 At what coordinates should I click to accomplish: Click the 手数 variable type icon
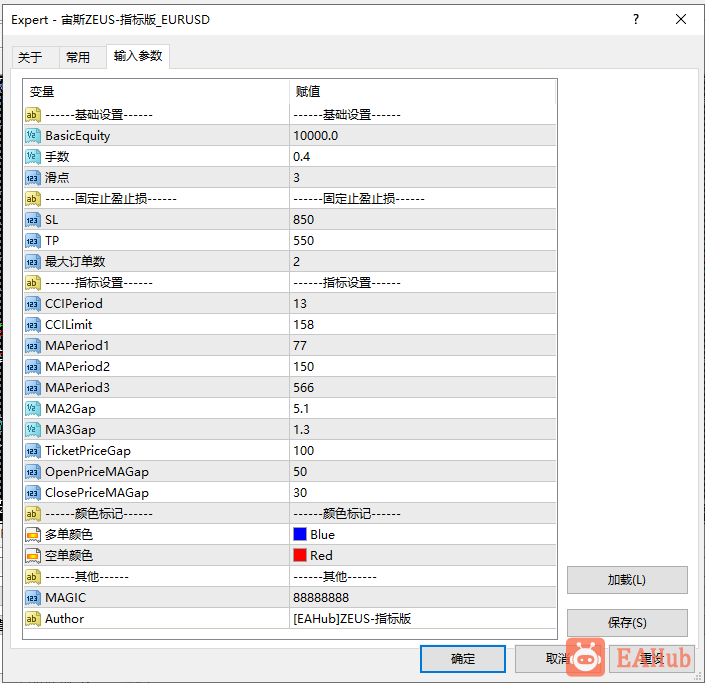(33, 157)
